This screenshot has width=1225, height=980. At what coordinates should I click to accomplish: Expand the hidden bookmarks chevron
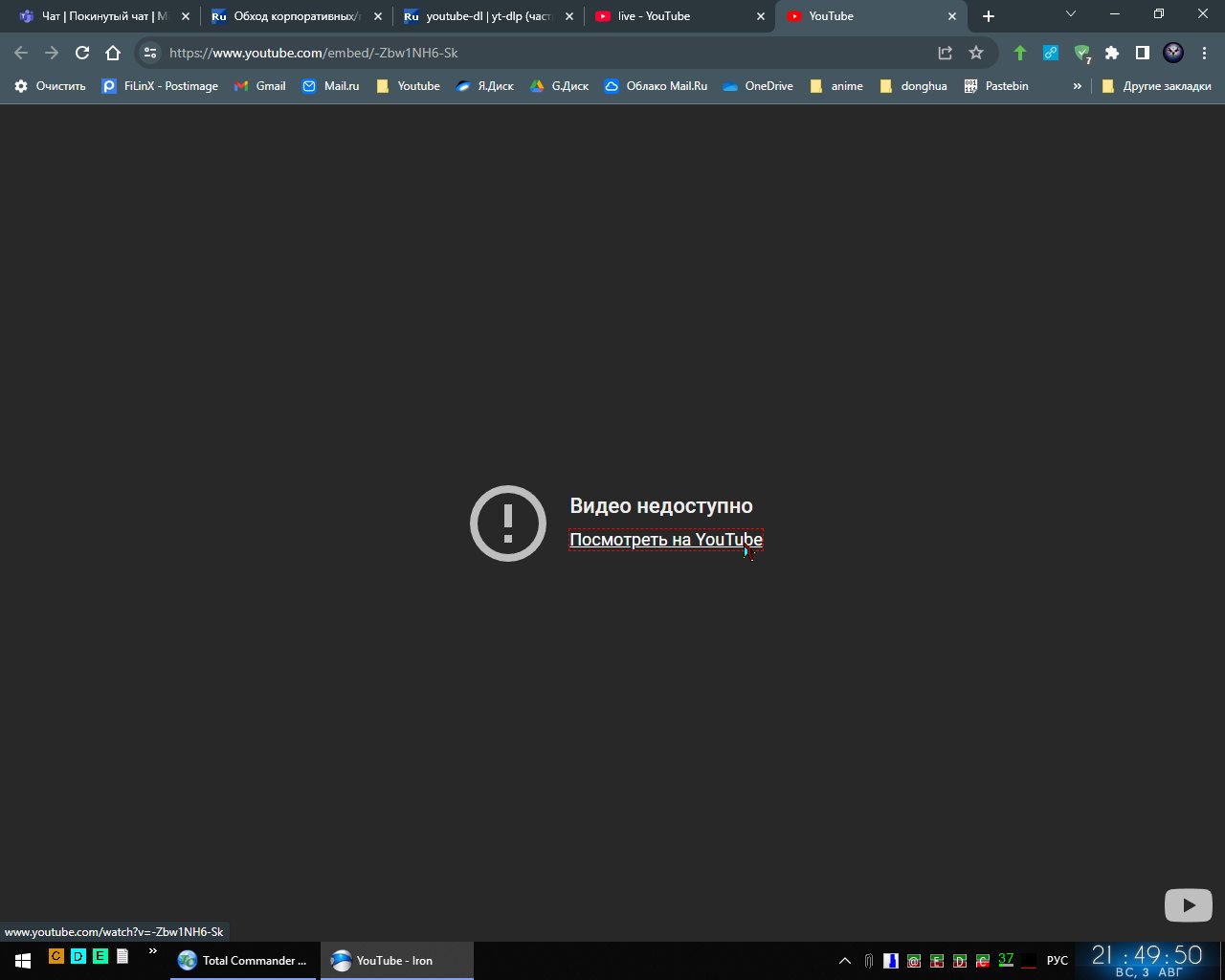[x=1077, y=86]
